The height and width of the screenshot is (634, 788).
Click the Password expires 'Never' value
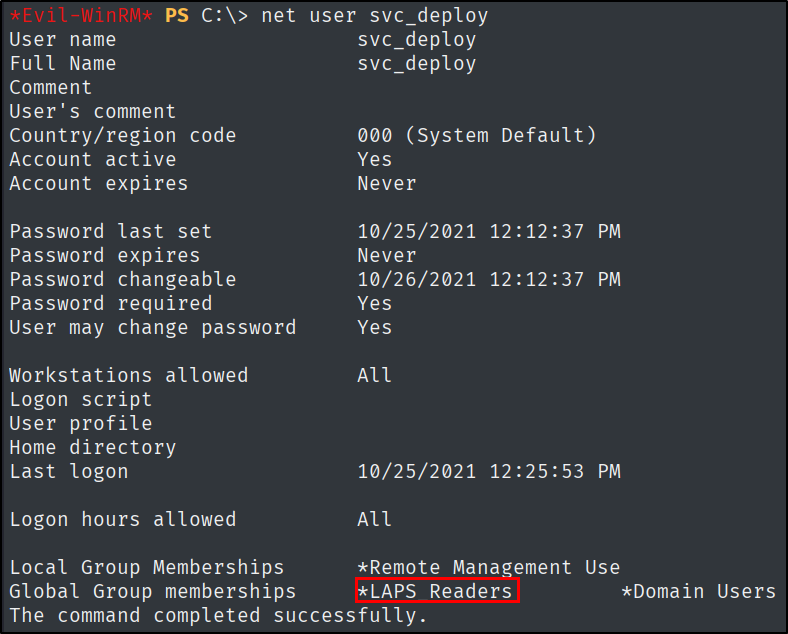click(386, 256)
